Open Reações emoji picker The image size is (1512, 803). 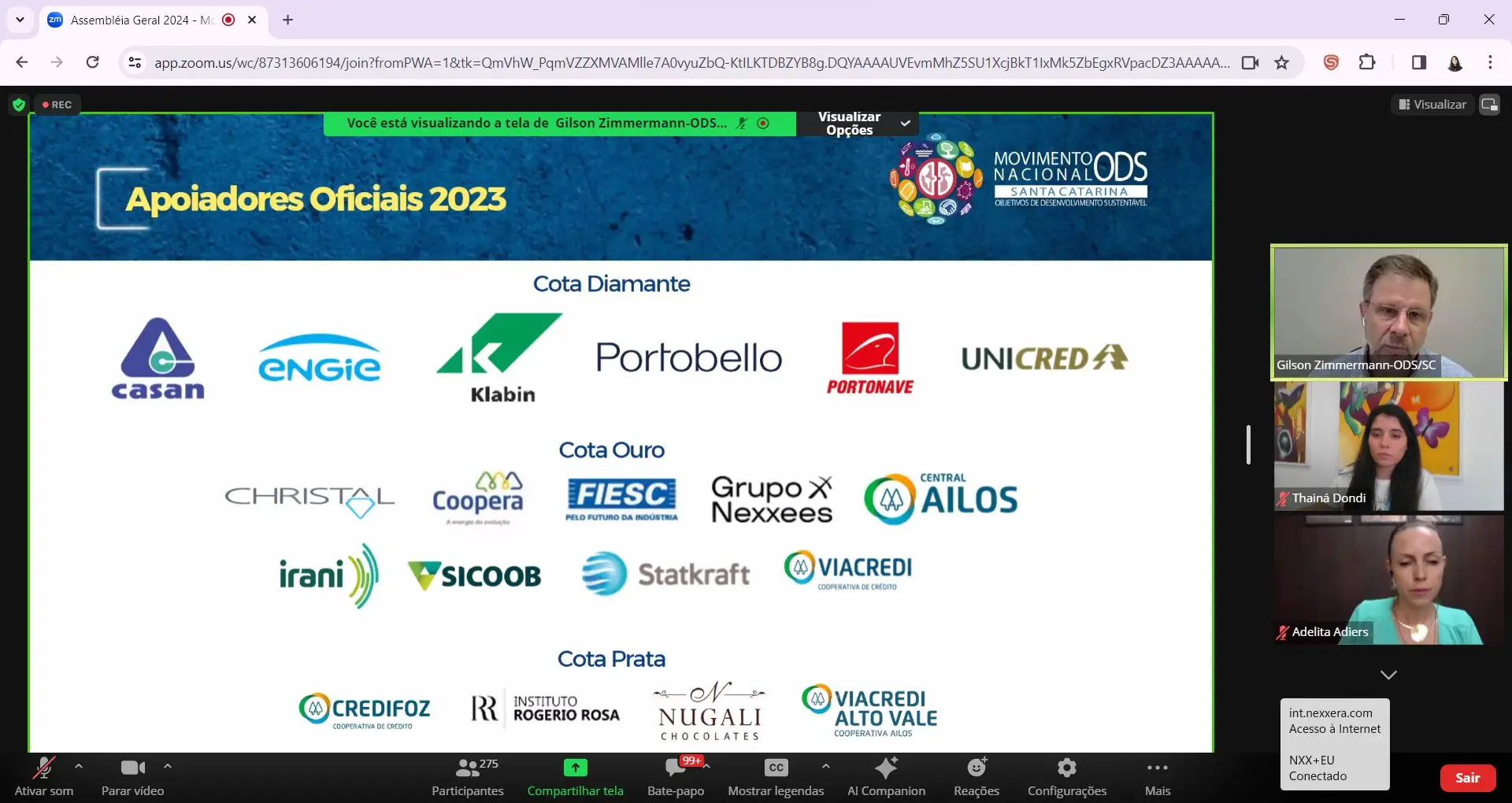pyautogui.click(x=976, y=776)
